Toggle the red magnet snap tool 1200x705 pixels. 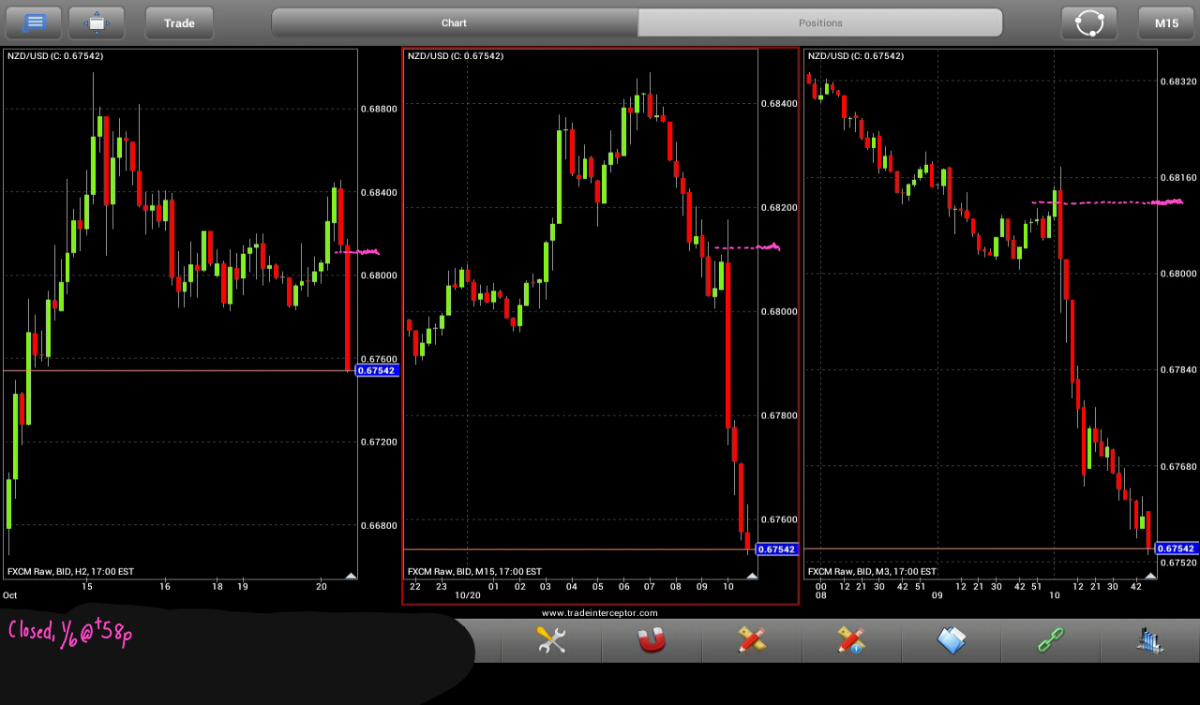point(651,640)
